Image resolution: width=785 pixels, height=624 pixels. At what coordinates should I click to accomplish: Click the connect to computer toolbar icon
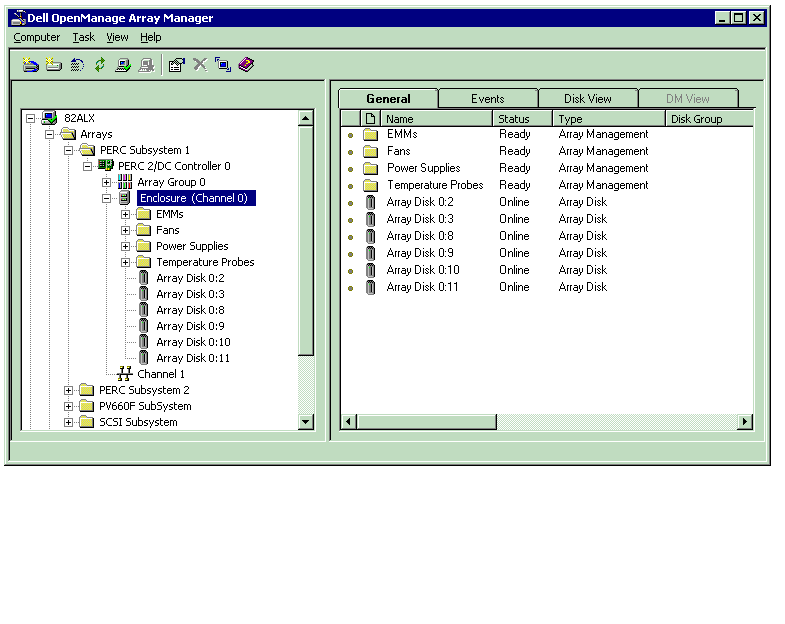pos(123,65)
